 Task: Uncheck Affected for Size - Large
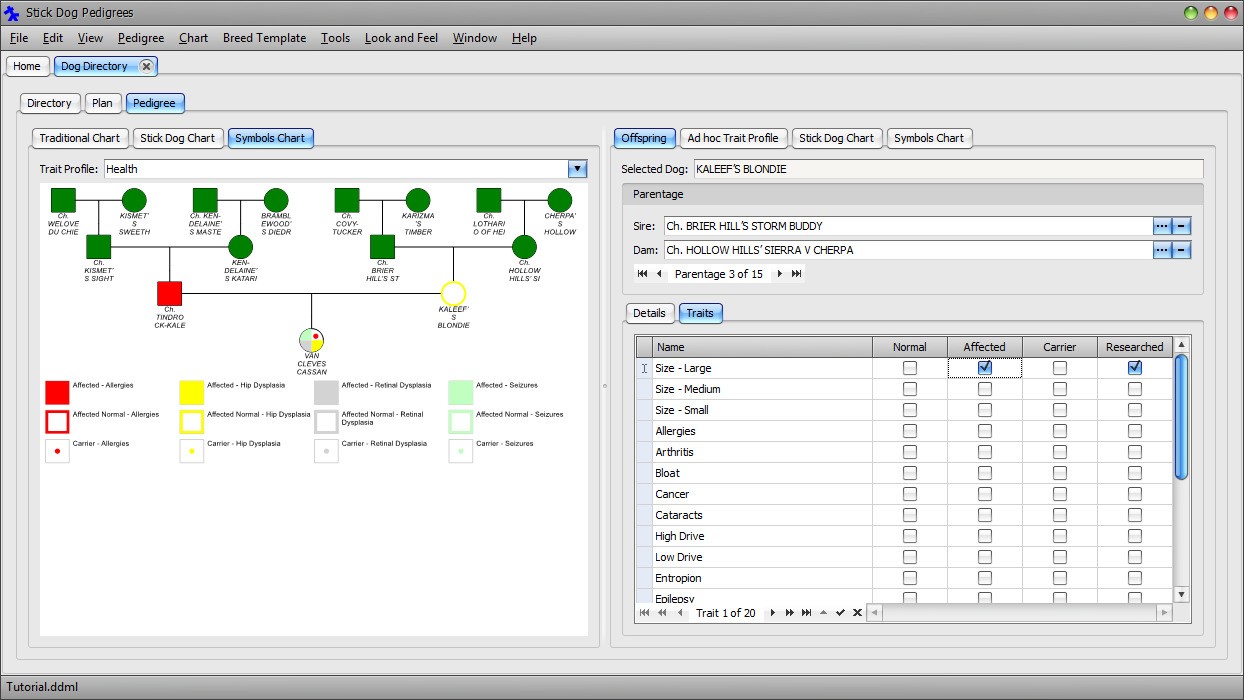pyautogui.click(x=984, y=368)
